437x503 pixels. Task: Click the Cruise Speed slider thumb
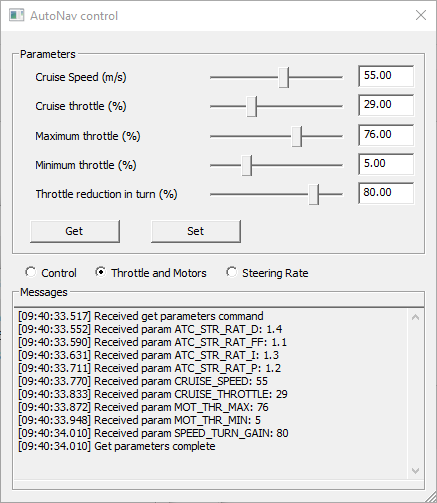pos(284,77)
